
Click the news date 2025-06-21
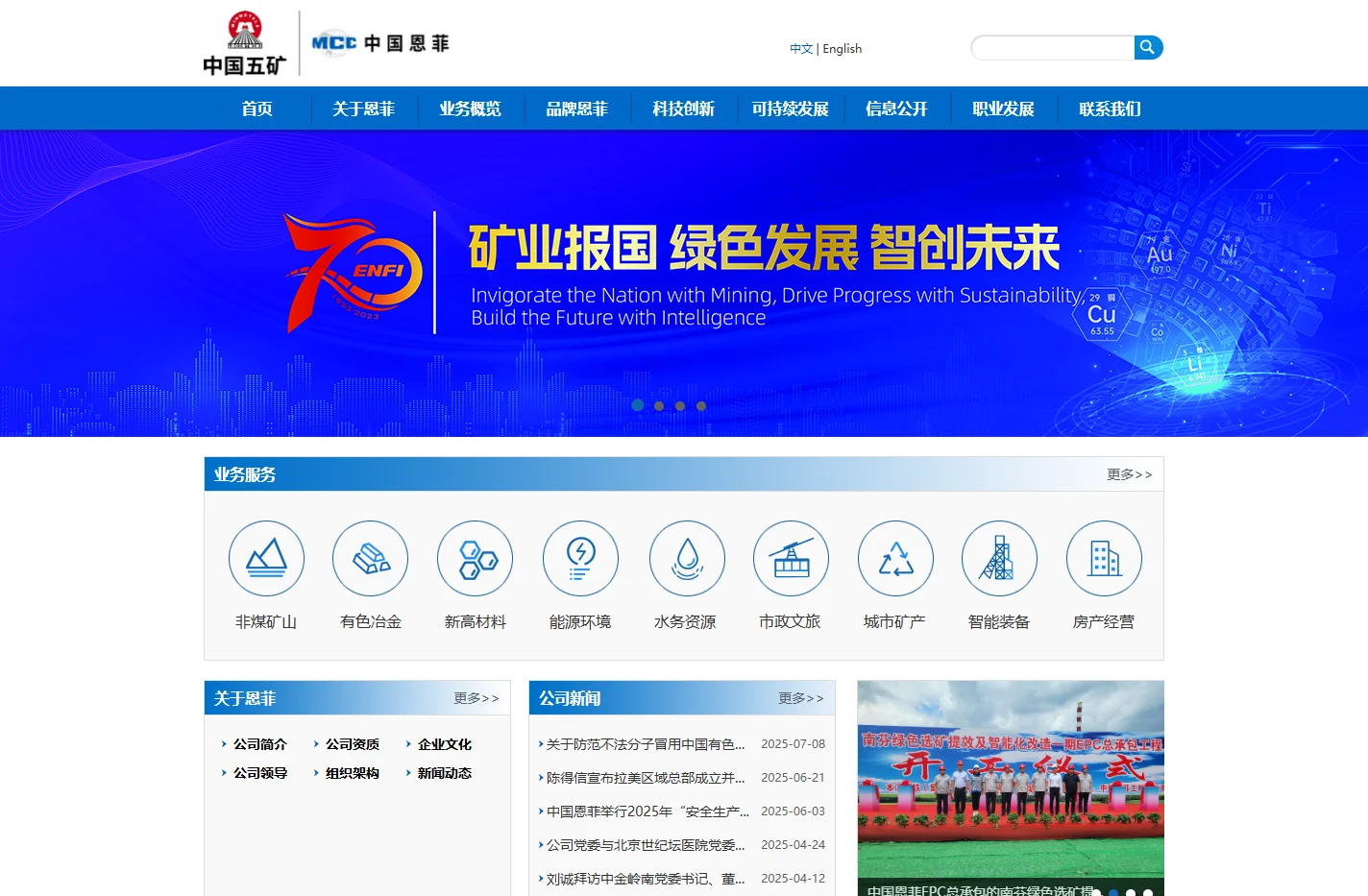[x=793, y=778]
